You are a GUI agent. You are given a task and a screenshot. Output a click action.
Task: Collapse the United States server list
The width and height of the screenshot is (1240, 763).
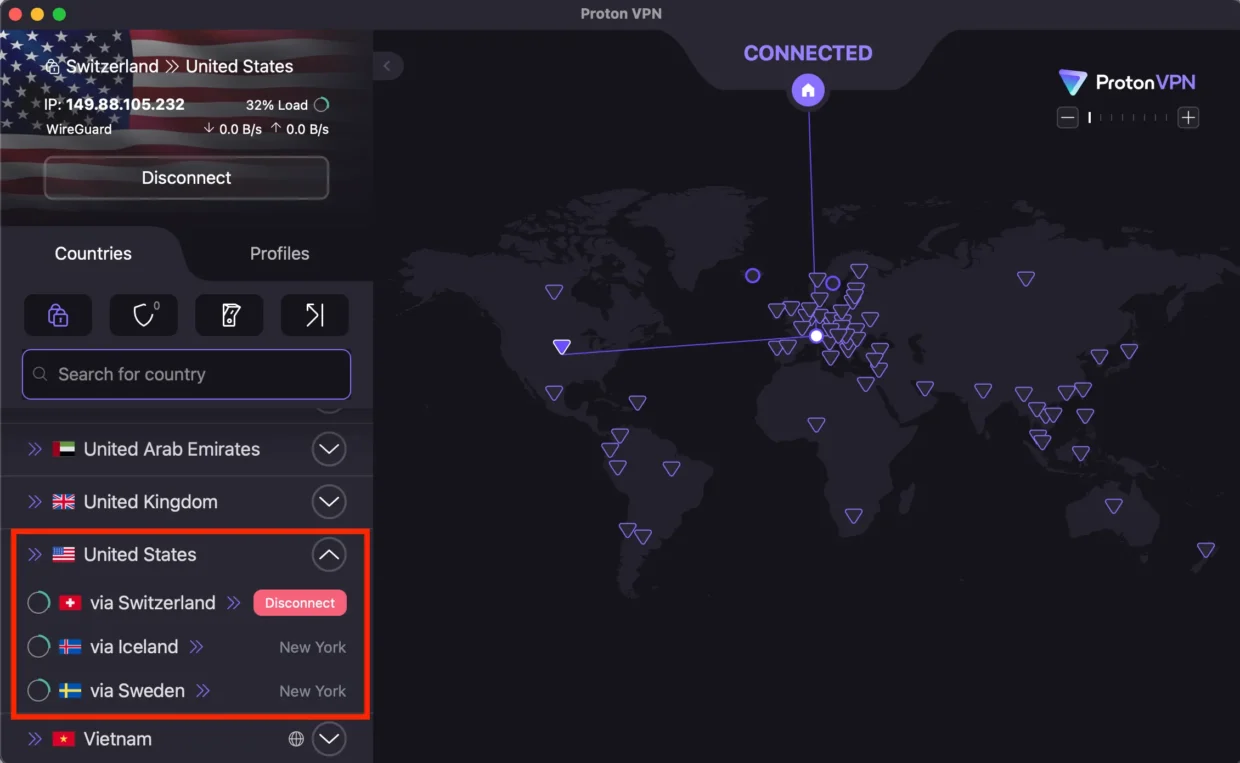coord(329,554)
